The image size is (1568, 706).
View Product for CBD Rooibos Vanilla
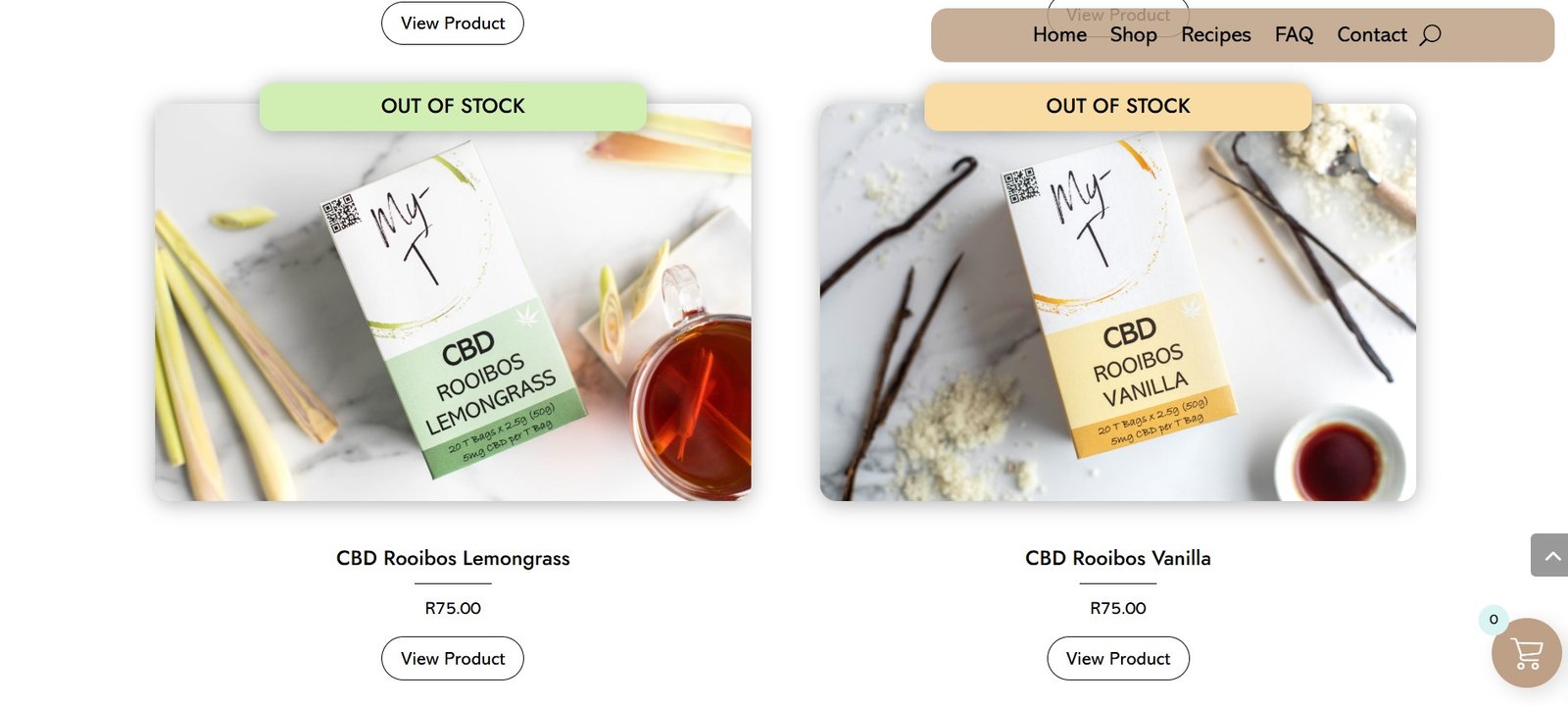point(1118,658)
